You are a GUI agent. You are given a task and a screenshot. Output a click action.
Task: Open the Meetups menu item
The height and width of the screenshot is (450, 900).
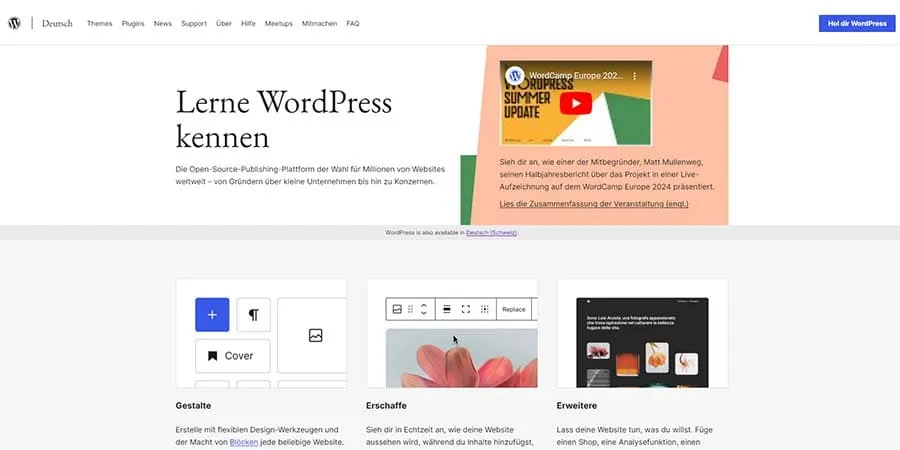[x=278, y=24]
